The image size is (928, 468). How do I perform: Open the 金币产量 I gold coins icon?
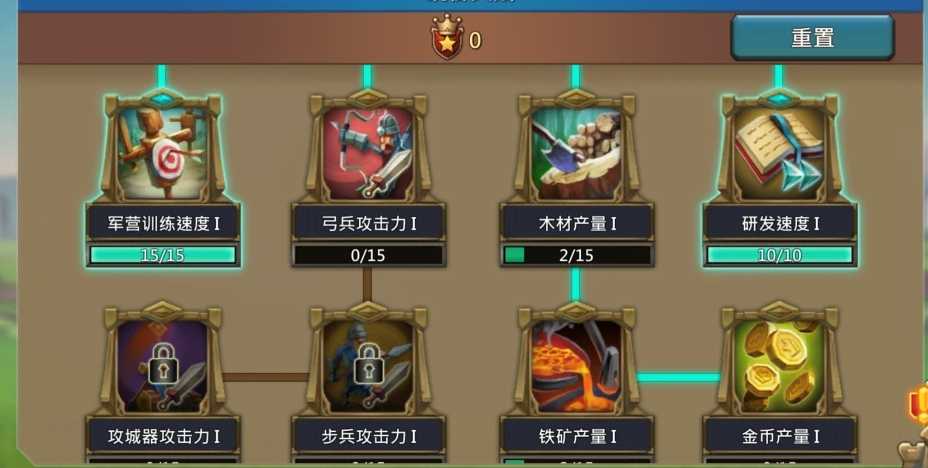(x=779, y=366)
